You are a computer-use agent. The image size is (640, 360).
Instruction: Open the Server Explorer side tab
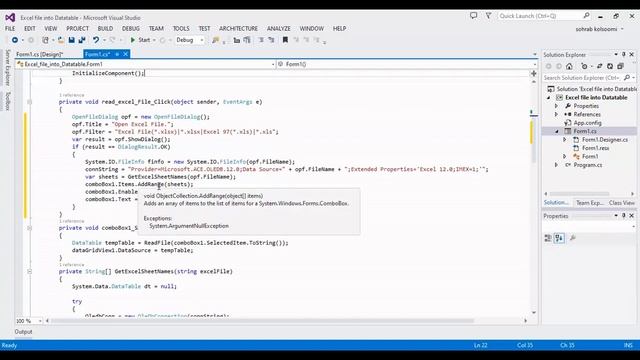point(8,68)
